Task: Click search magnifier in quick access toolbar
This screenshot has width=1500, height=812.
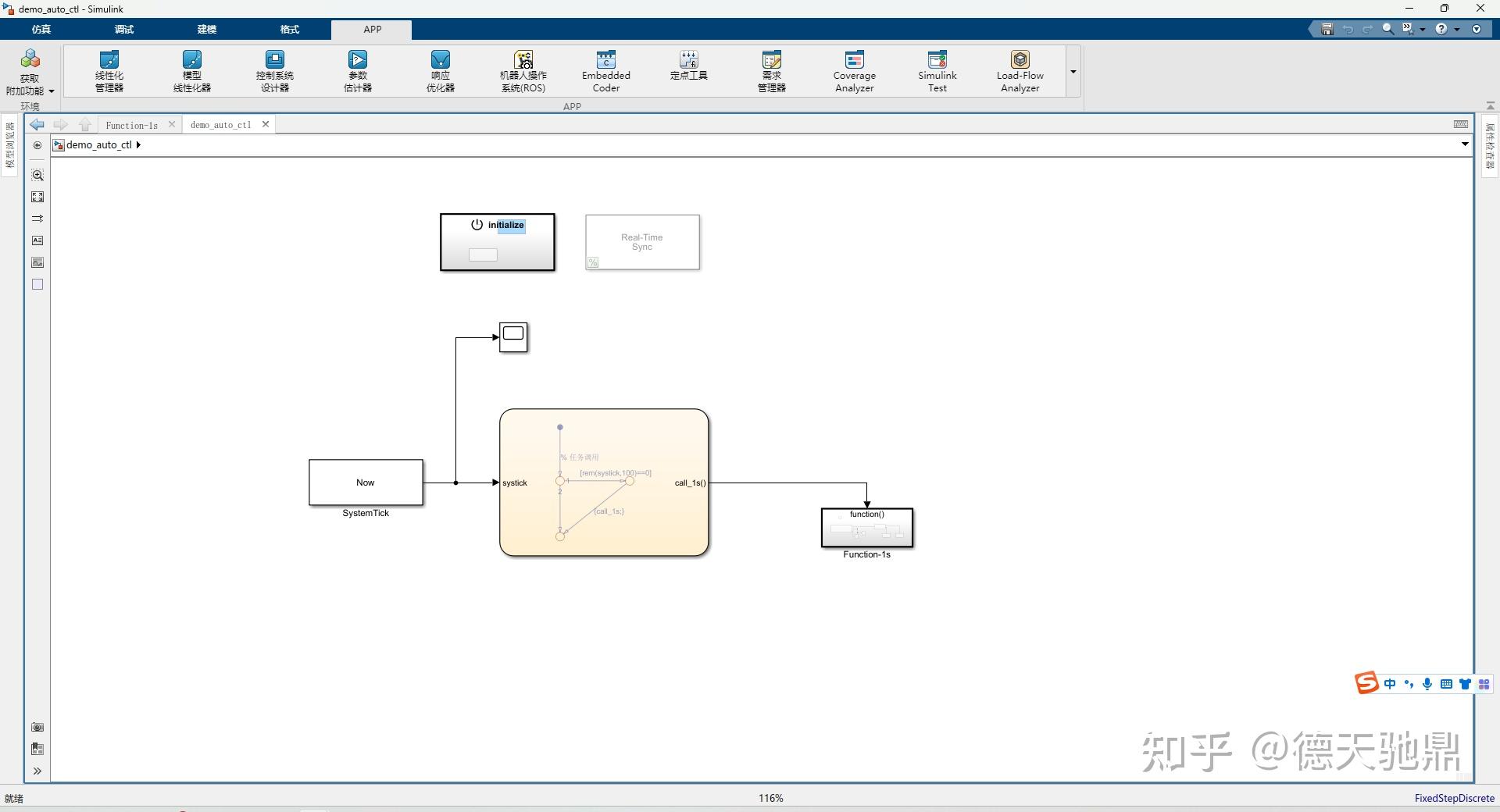Action: (1388, 29)
